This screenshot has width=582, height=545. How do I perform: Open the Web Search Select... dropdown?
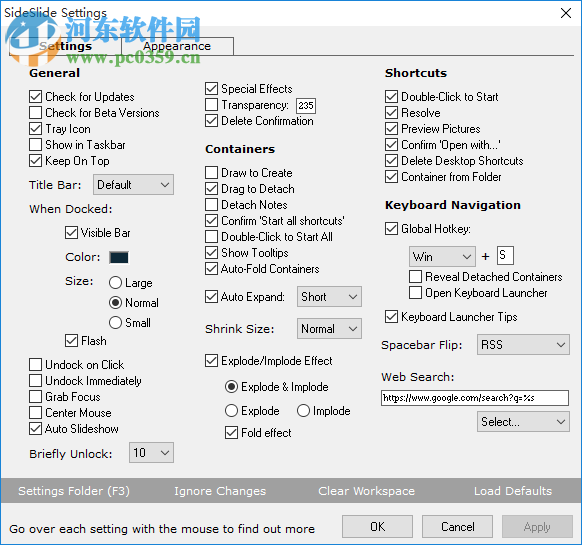pos(523,422)
